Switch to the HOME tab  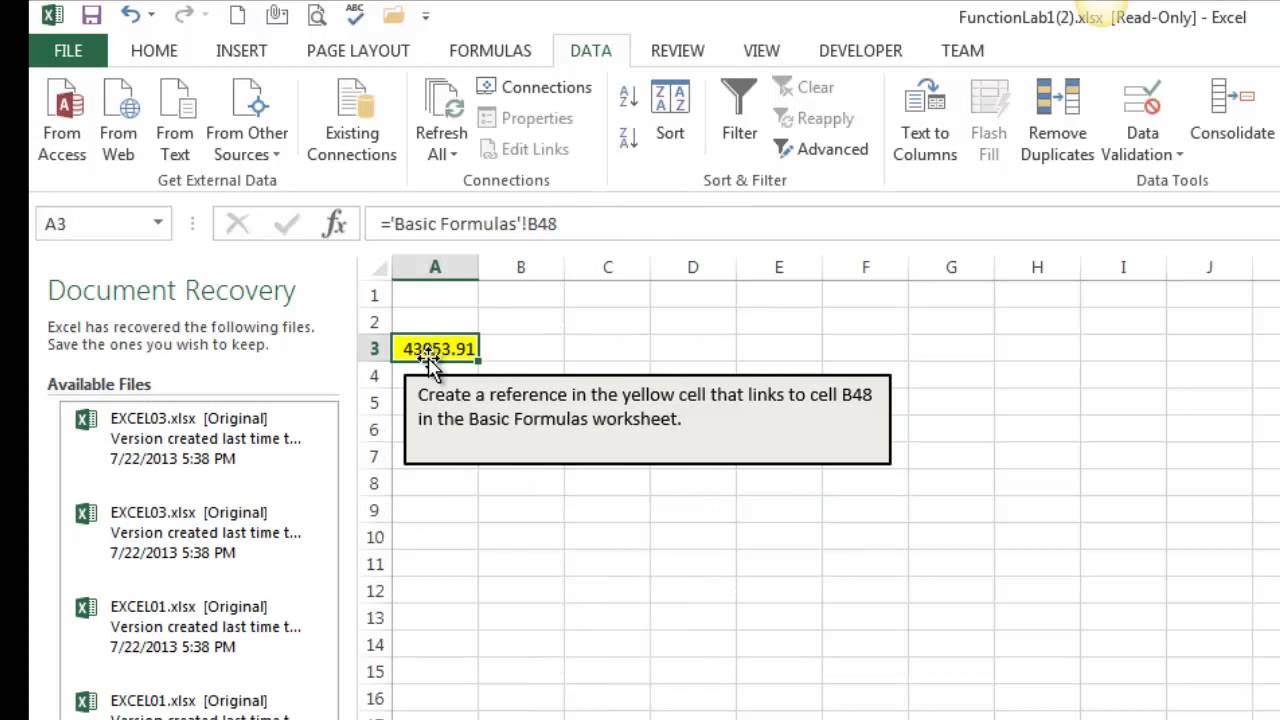click(x=154, y=50)
